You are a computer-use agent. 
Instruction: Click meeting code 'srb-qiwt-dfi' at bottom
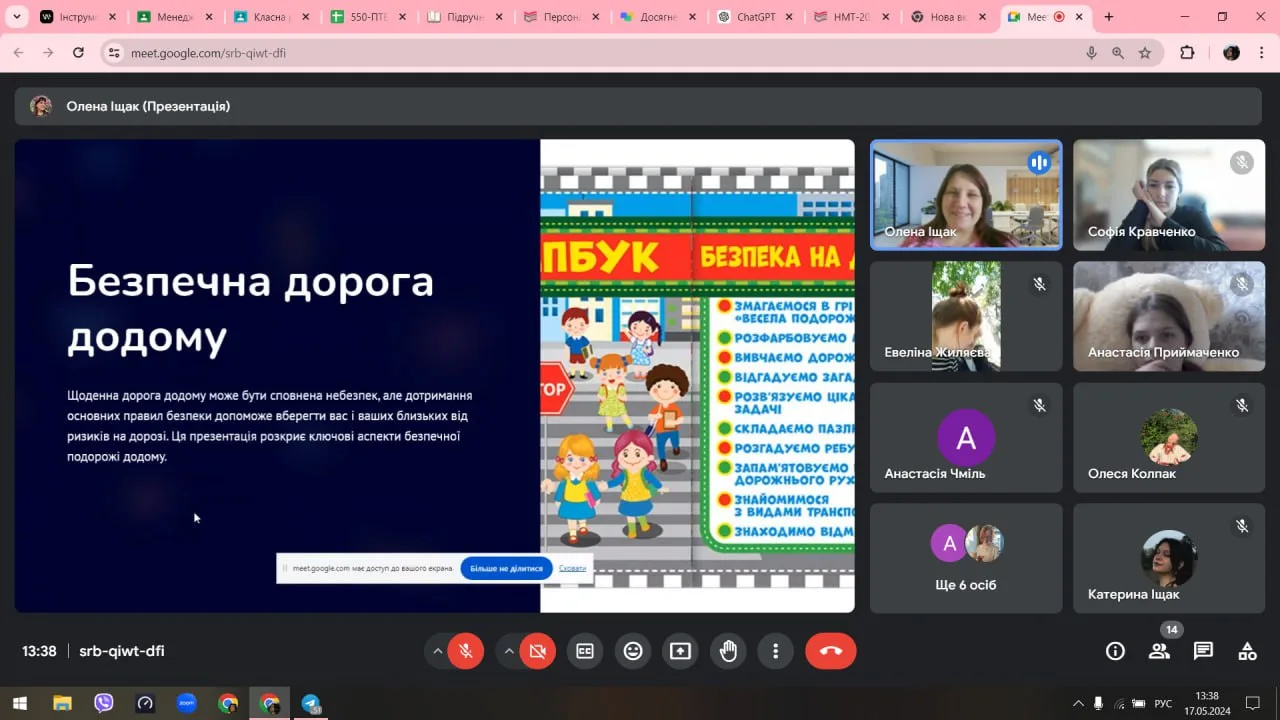pyautogui.click(x=122, y=651)
